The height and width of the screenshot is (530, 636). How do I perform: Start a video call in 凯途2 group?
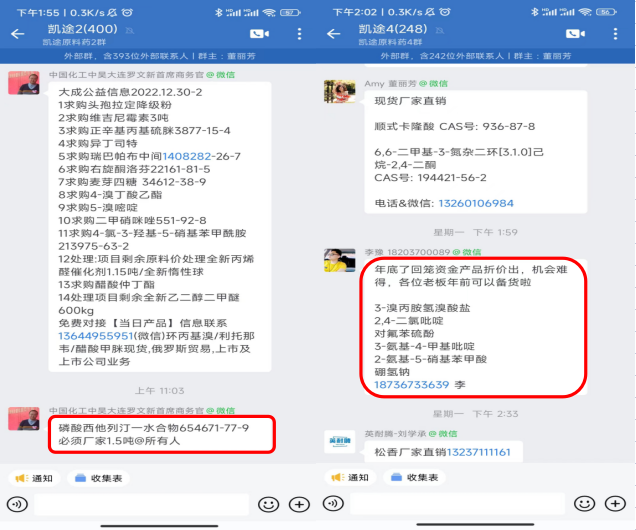click(x=260, y=34)
